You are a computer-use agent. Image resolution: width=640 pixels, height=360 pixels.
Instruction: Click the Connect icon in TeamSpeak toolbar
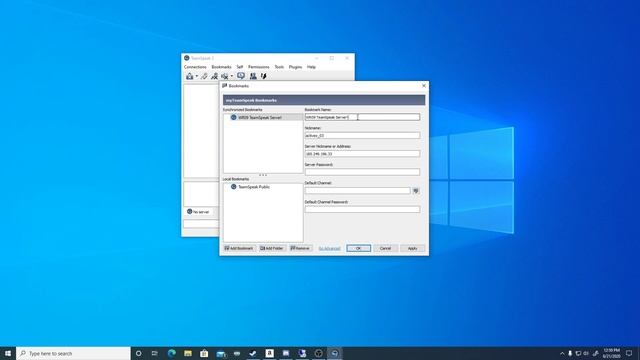(190, 76)
